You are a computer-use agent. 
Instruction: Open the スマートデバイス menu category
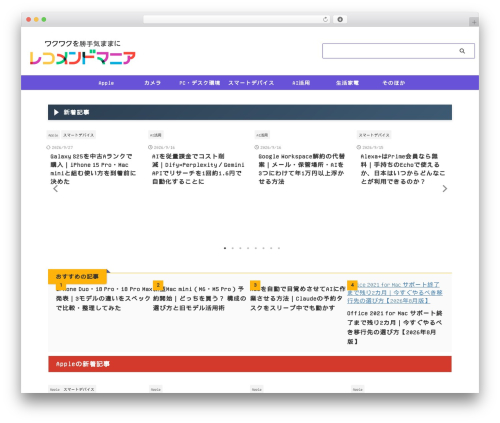click(x=251, y=83)
